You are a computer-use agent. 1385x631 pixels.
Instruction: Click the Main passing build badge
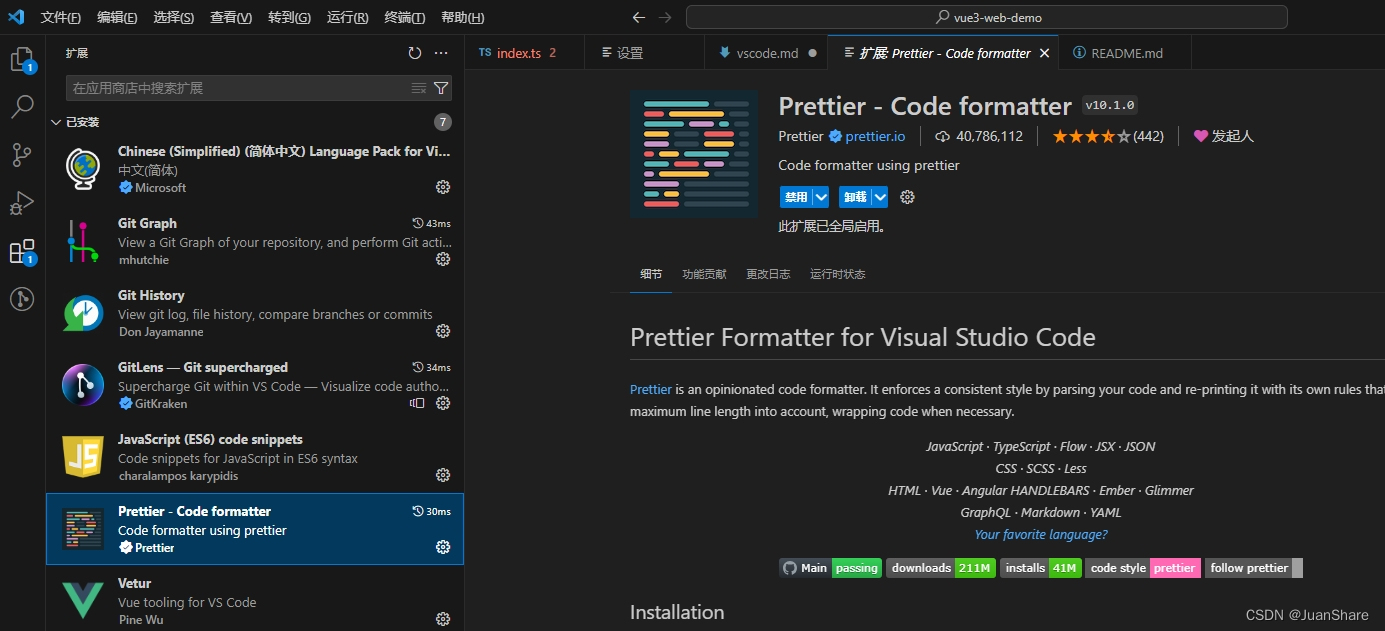[x=830, y=568]
